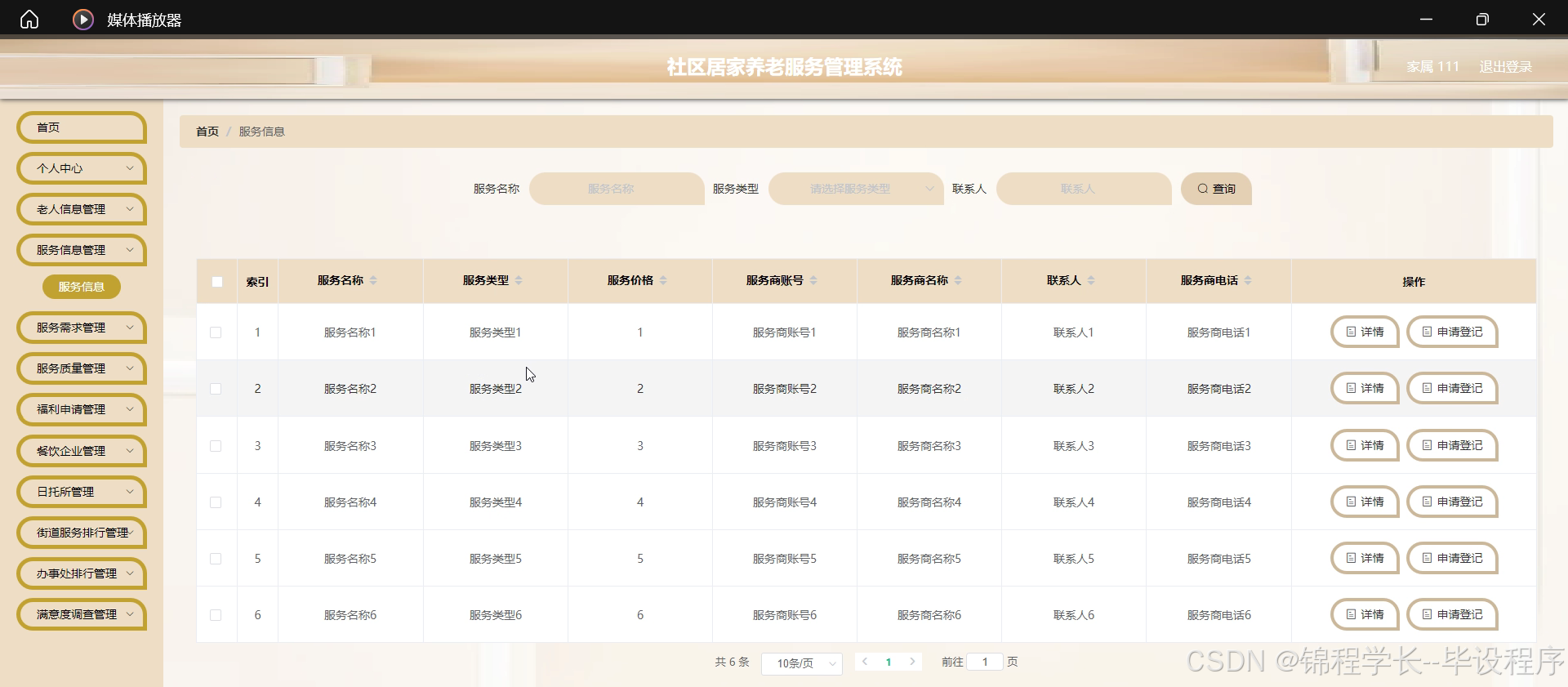Check the checkbox for row 服务名称4
The width and height of the screenshot is (1568, 687).
coord(216,502)
